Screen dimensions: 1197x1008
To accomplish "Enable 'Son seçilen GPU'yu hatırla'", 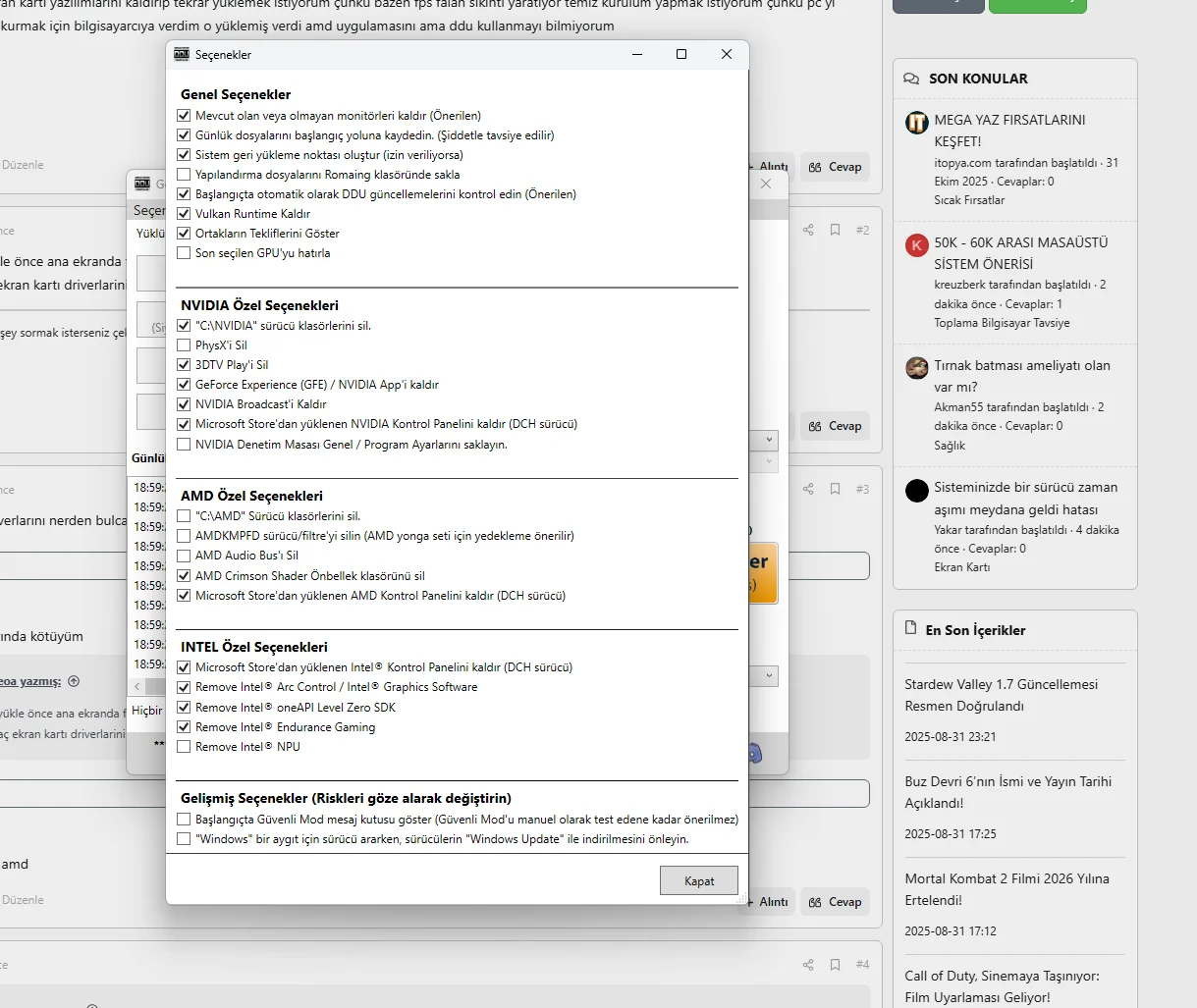I will click(x=184, y=252).
